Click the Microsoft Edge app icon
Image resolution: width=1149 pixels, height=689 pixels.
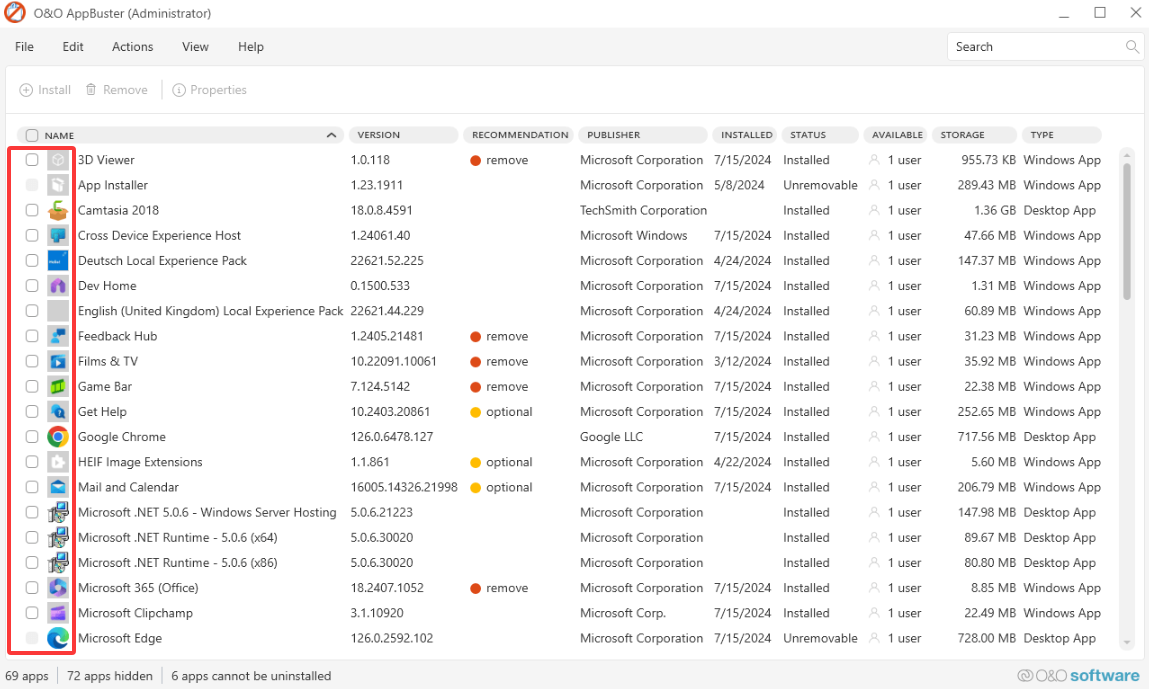tap(58, 638)
